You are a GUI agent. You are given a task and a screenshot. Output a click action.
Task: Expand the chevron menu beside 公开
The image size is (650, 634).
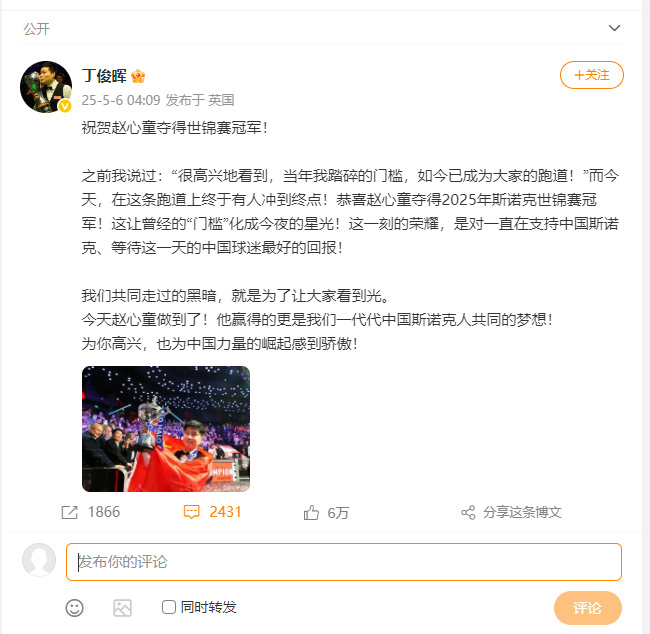614,28
